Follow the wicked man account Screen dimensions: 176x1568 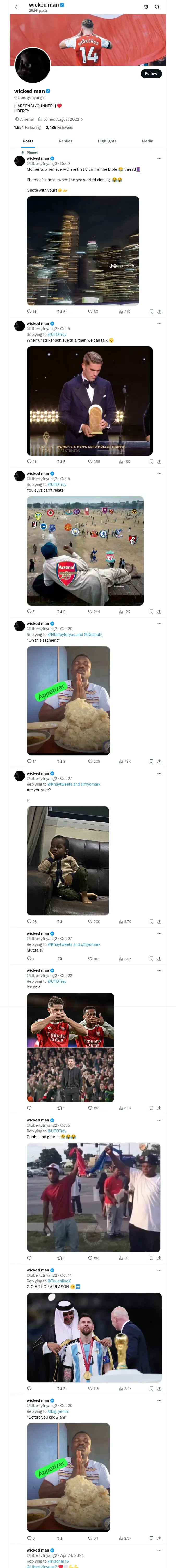click(150, 74)
